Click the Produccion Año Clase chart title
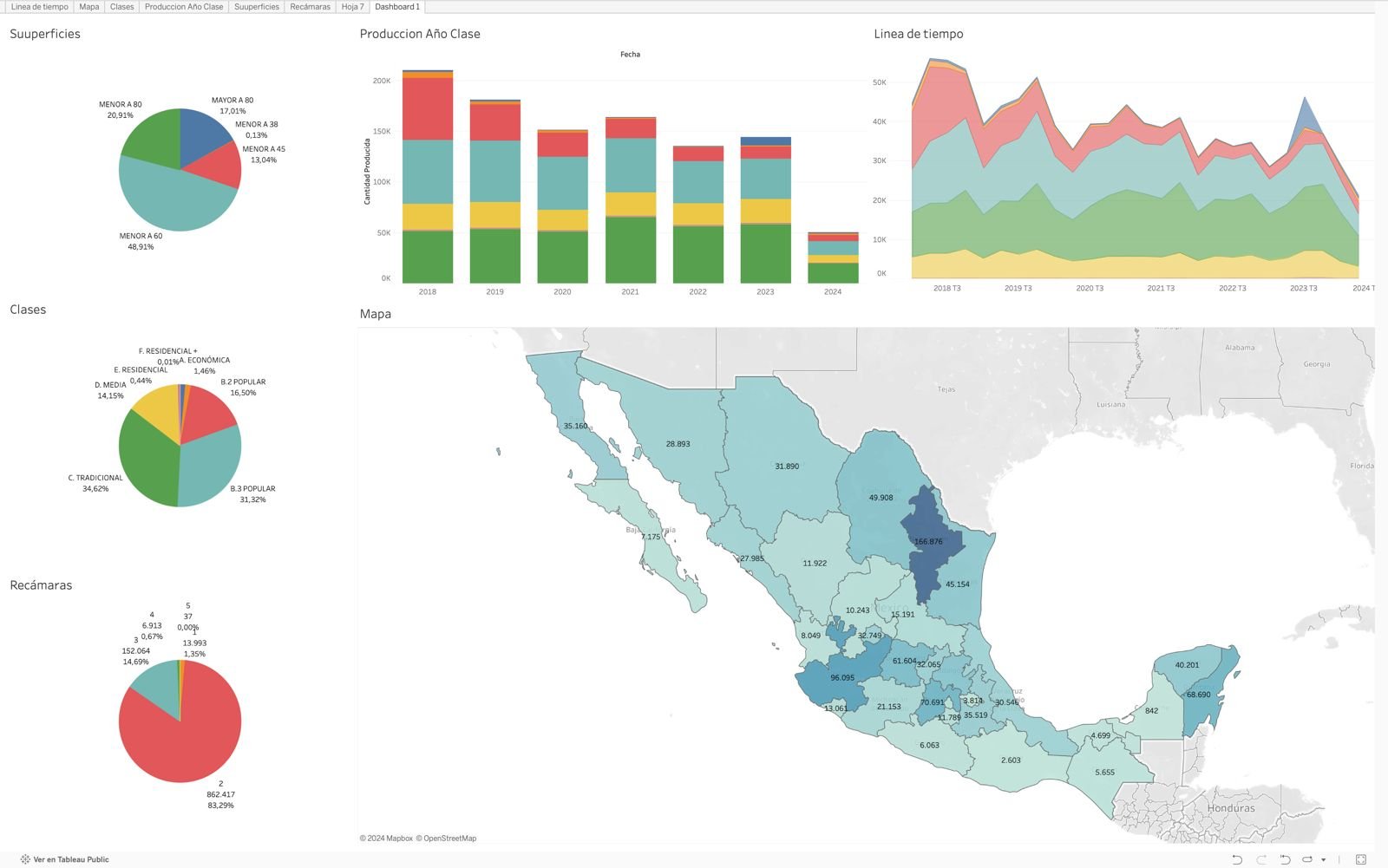 [x=420, y=34]
